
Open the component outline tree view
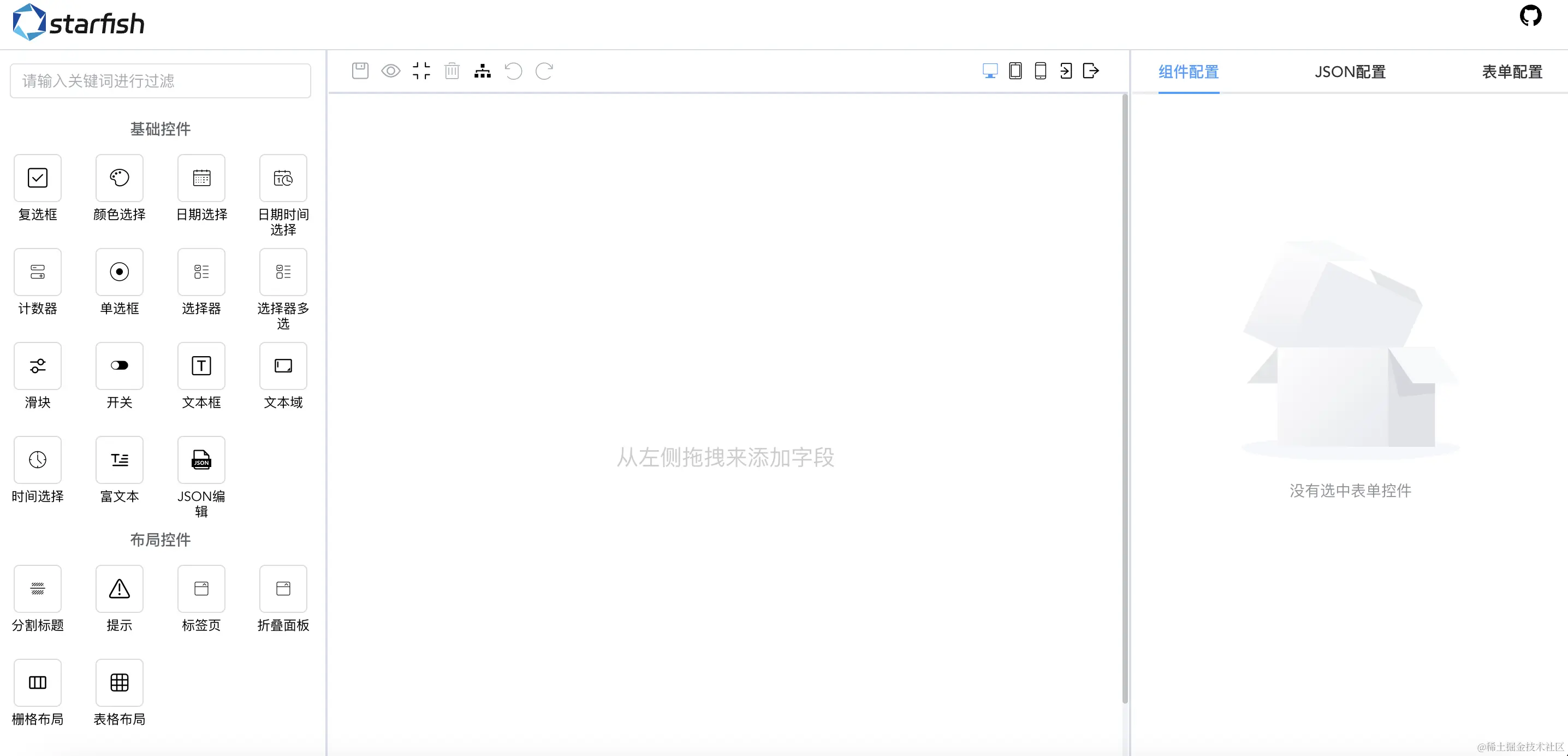pyautogui.click(x=482, y=71)
